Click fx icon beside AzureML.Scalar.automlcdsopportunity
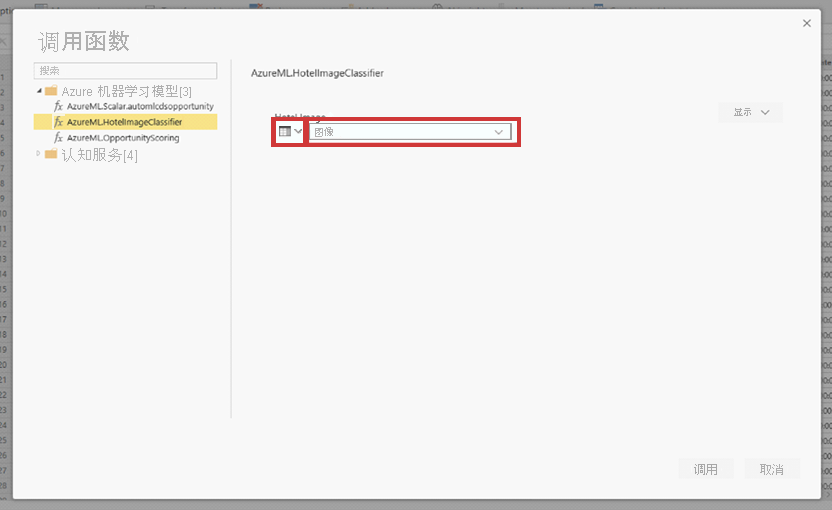Image resolution: width=832 pixels, height=510 pixels. click(58, 107)
